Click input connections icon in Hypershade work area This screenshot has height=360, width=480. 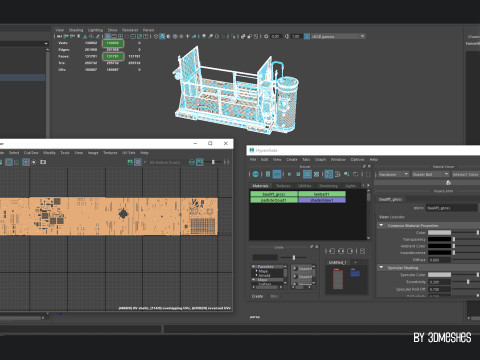[x=332, y=251]
